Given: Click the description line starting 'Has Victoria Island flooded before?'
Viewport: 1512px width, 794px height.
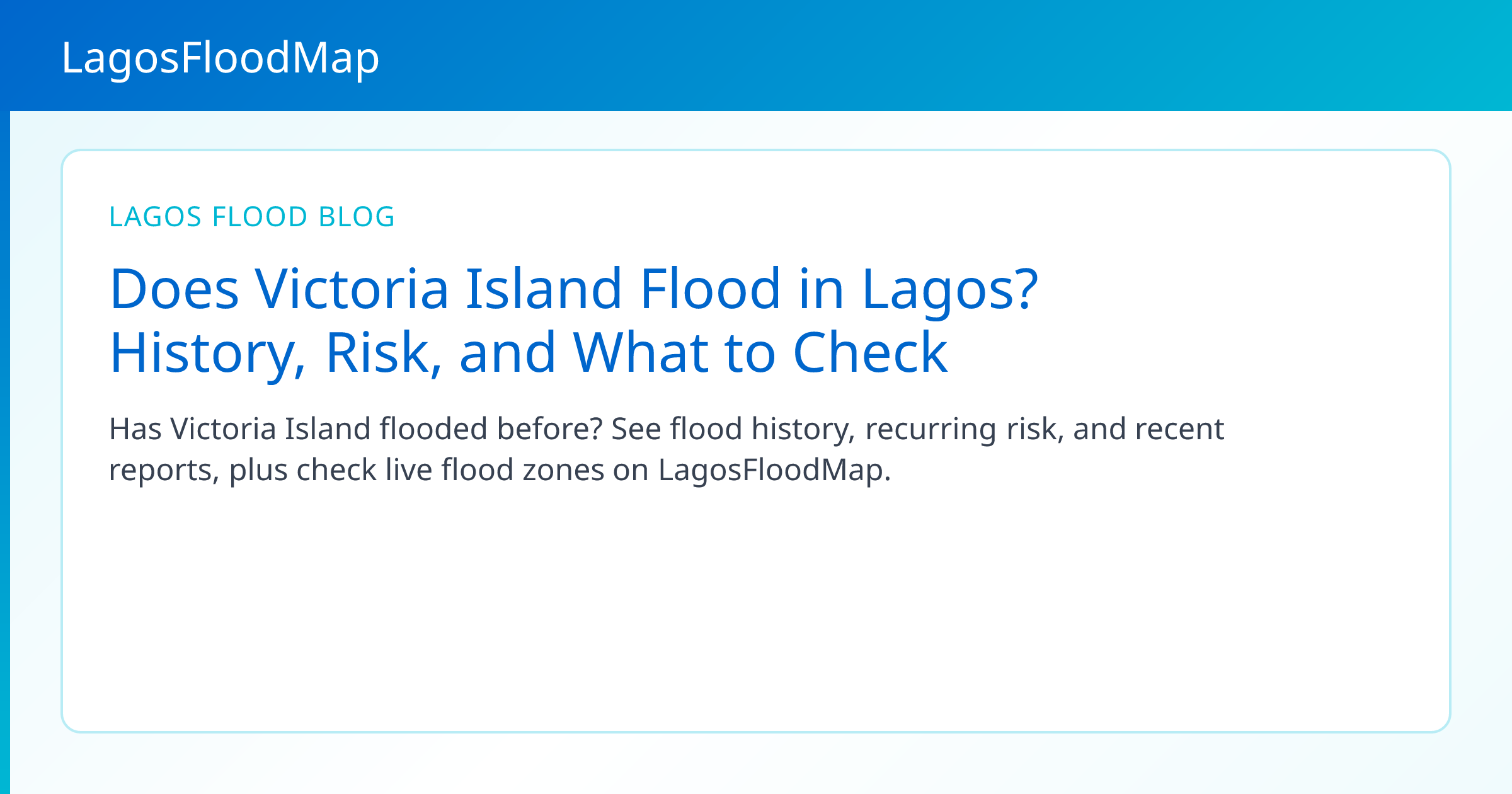Looking at the screenshot, I should (666, 430).
